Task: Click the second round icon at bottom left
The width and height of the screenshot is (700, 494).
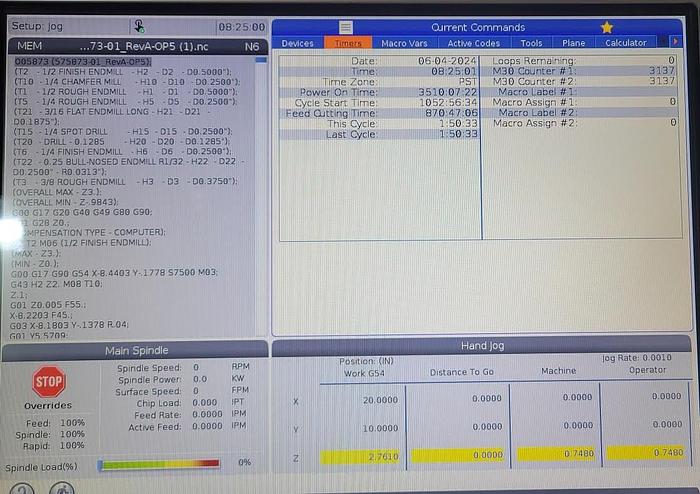Action: click(61, 488)
